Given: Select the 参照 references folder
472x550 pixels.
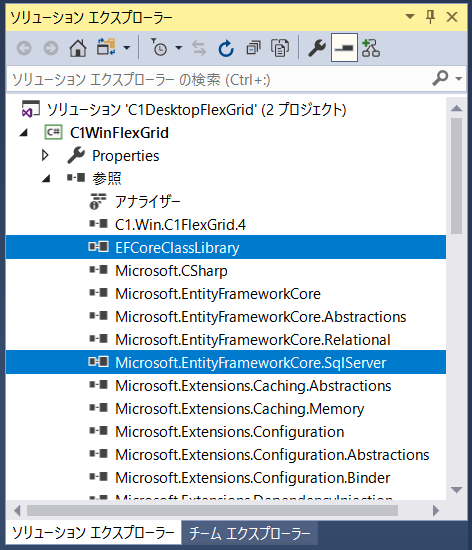Looking at the screenshot, I should tap(107, 179).
